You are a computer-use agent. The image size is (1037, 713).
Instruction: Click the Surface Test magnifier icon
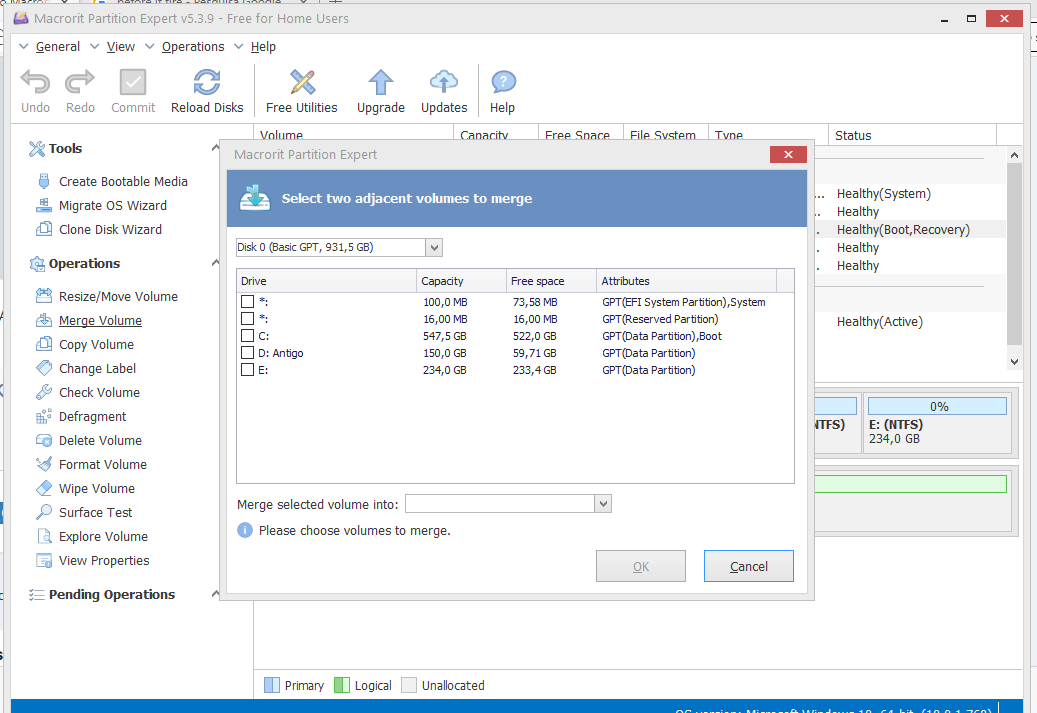(44, 512)
